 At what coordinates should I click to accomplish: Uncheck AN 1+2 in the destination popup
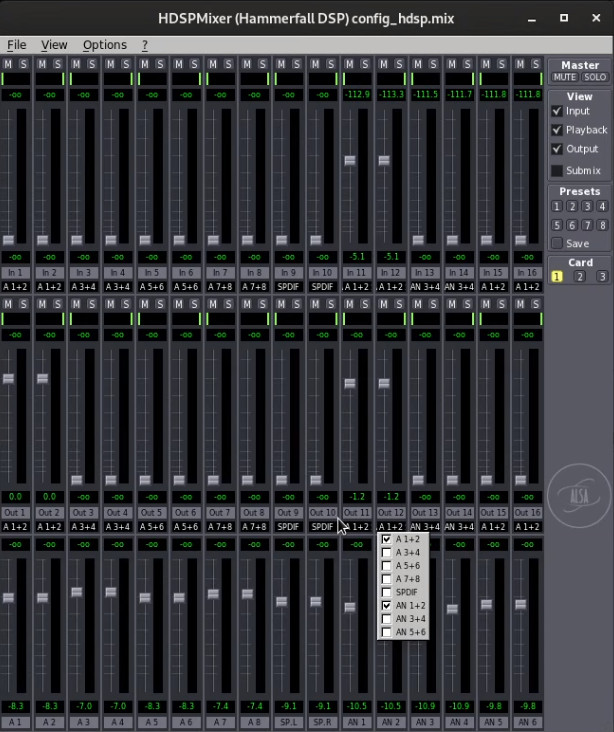403,605
